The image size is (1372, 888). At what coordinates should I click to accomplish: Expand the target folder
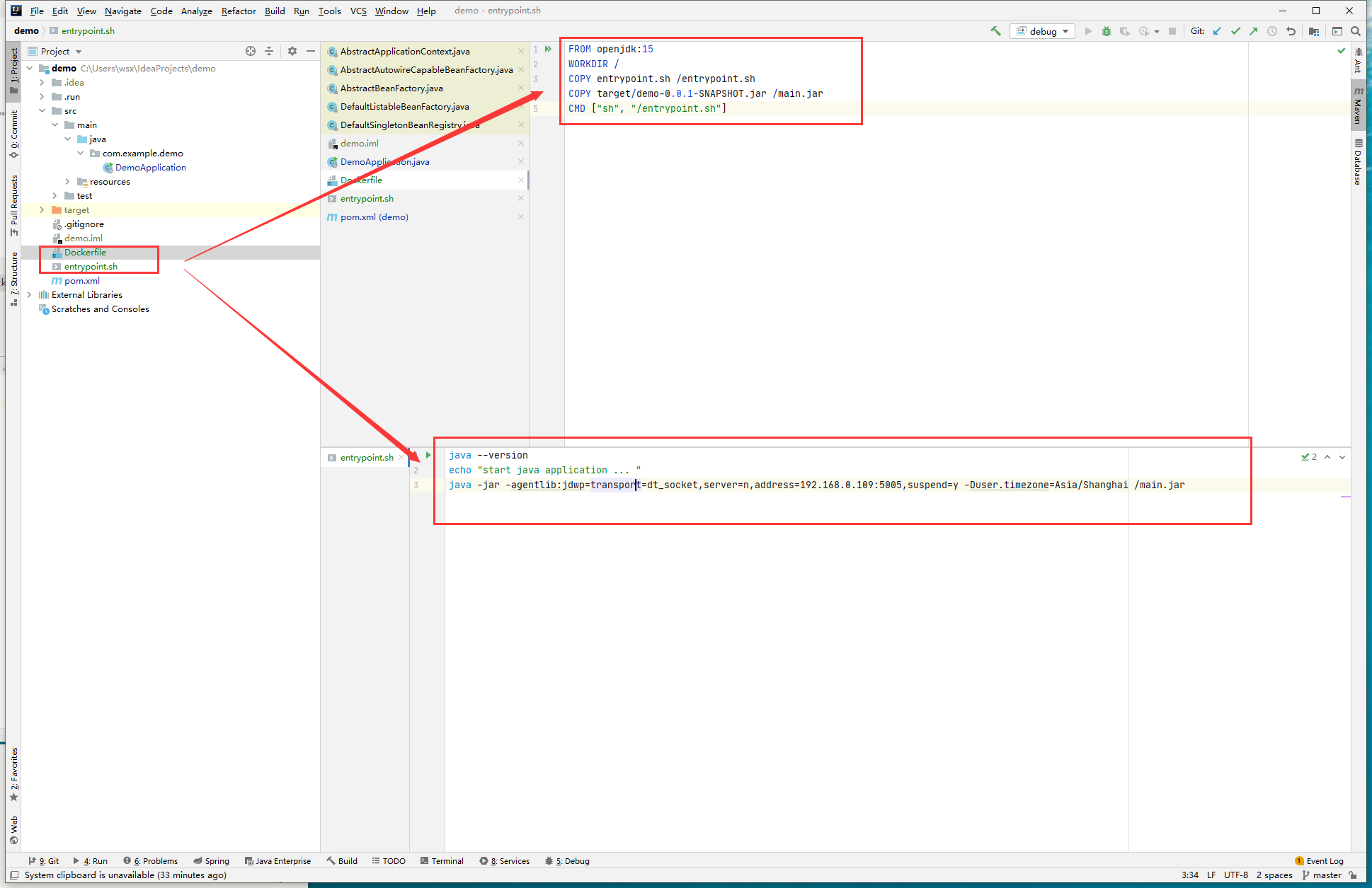click(42, 210)
